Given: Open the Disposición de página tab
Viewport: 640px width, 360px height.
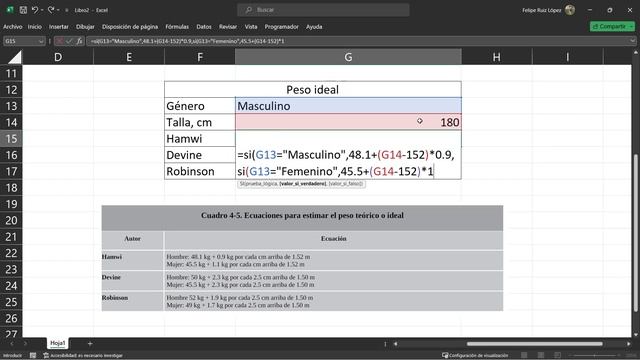Looking at the screenshot, I should (x=130, y=27).
